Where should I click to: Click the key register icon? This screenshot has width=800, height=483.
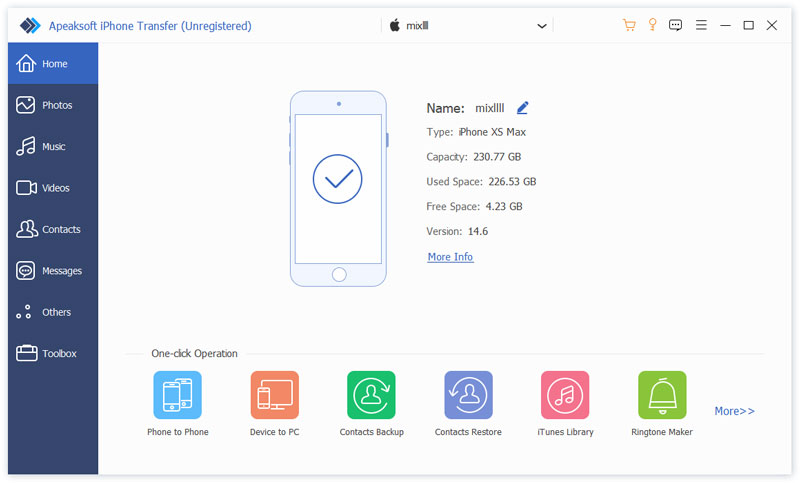pyautogui.click(x=652, y=24)
